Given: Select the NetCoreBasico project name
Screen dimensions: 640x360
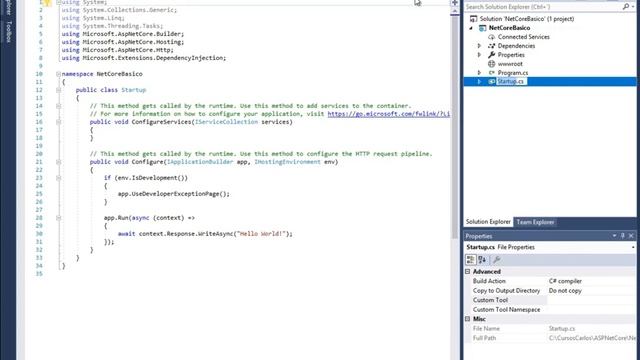Looking at the screenshot, I should (x=509, y=28).
